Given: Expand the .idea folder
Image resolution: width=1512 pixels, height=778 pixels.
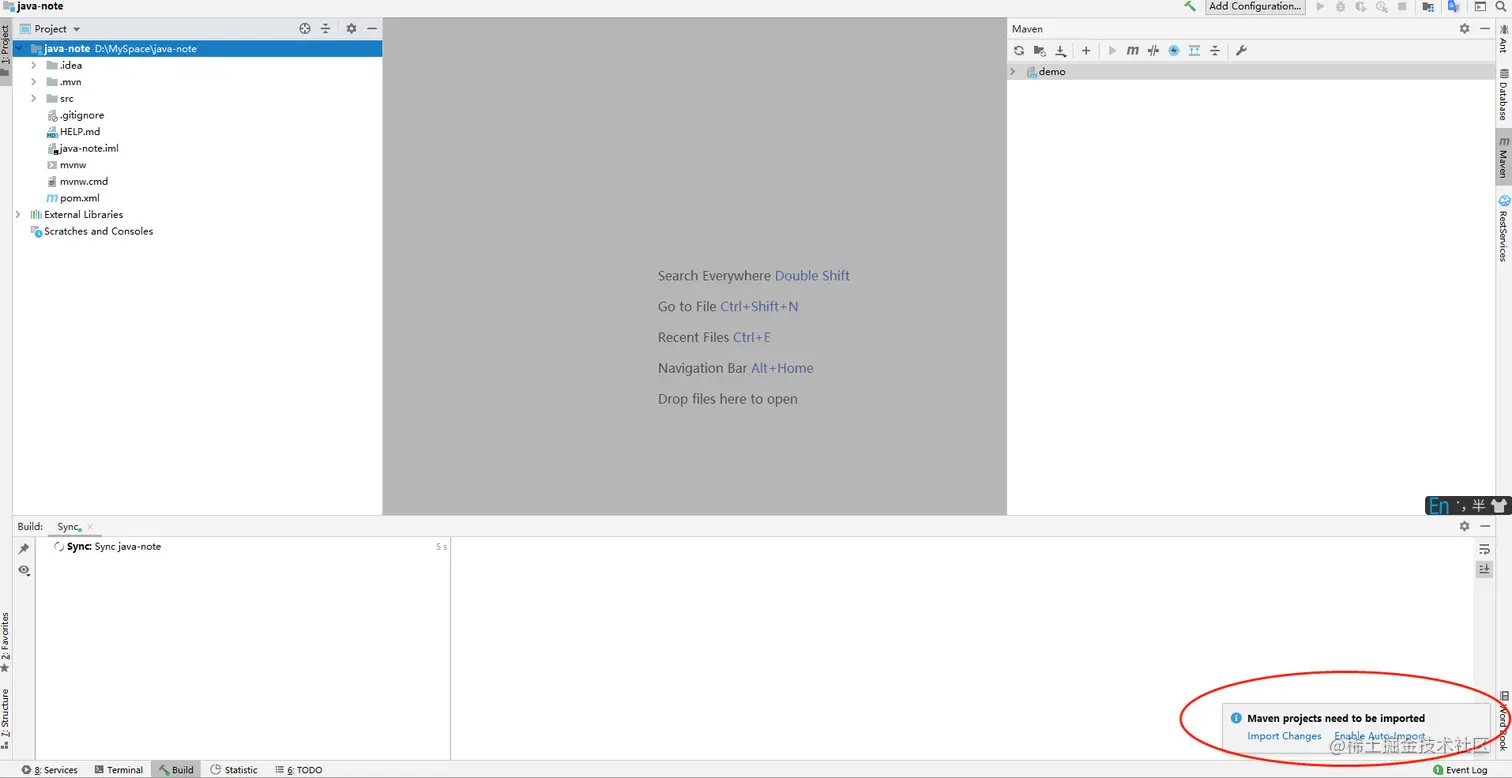Looking at the screenshot, I should click(34, 65).
